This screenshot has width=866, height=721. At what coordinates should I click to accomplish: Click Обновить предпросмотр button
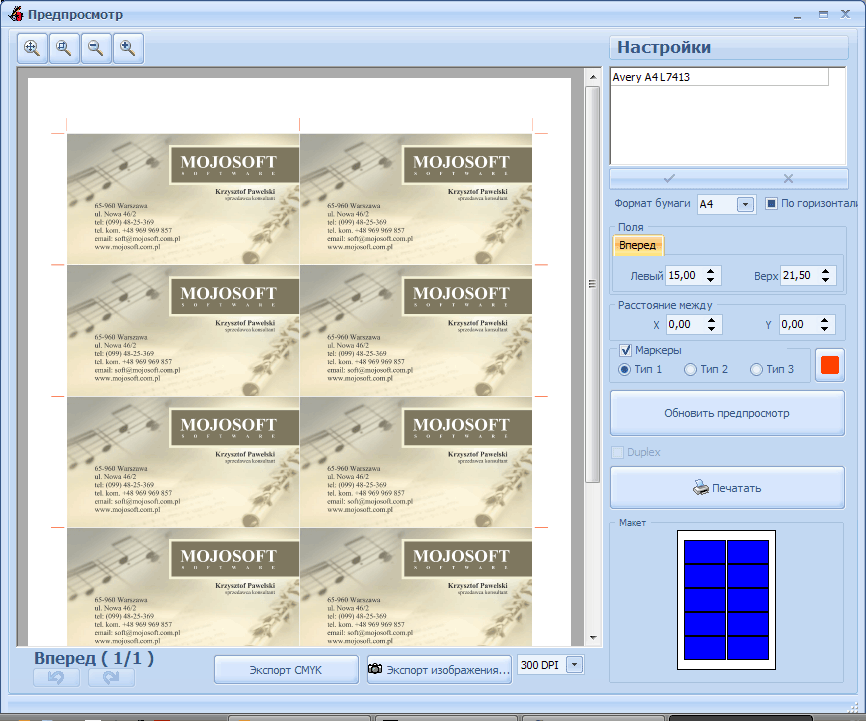(727, 413)
